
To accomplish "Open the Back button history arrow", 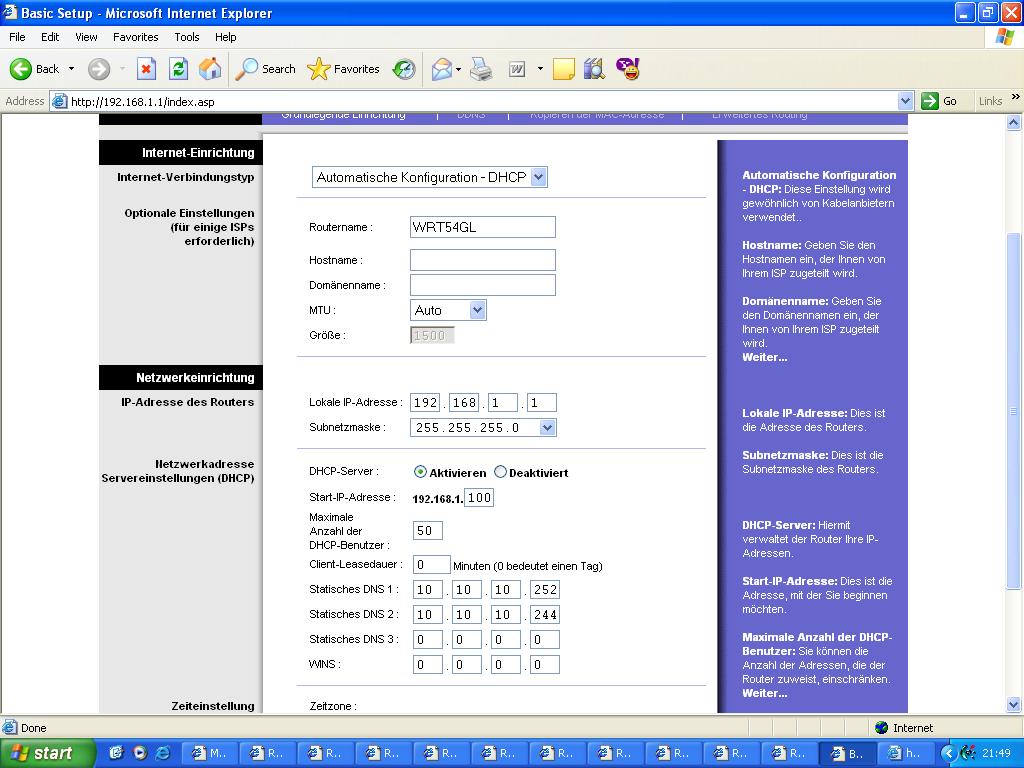I will (71, 69).
